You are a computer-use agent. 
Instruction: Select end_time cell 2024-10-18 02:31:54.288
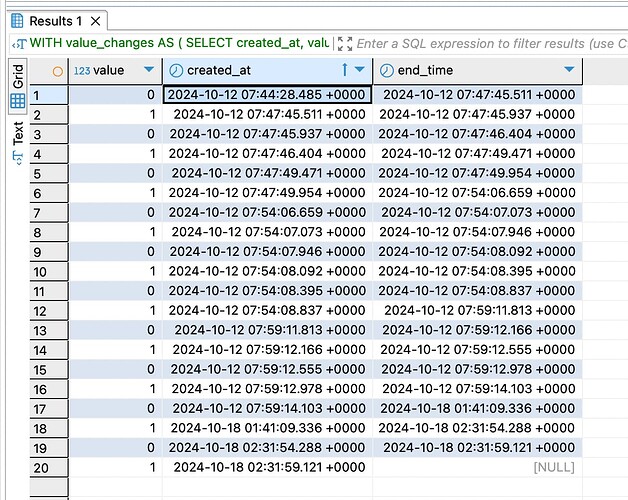pos(477,428)
